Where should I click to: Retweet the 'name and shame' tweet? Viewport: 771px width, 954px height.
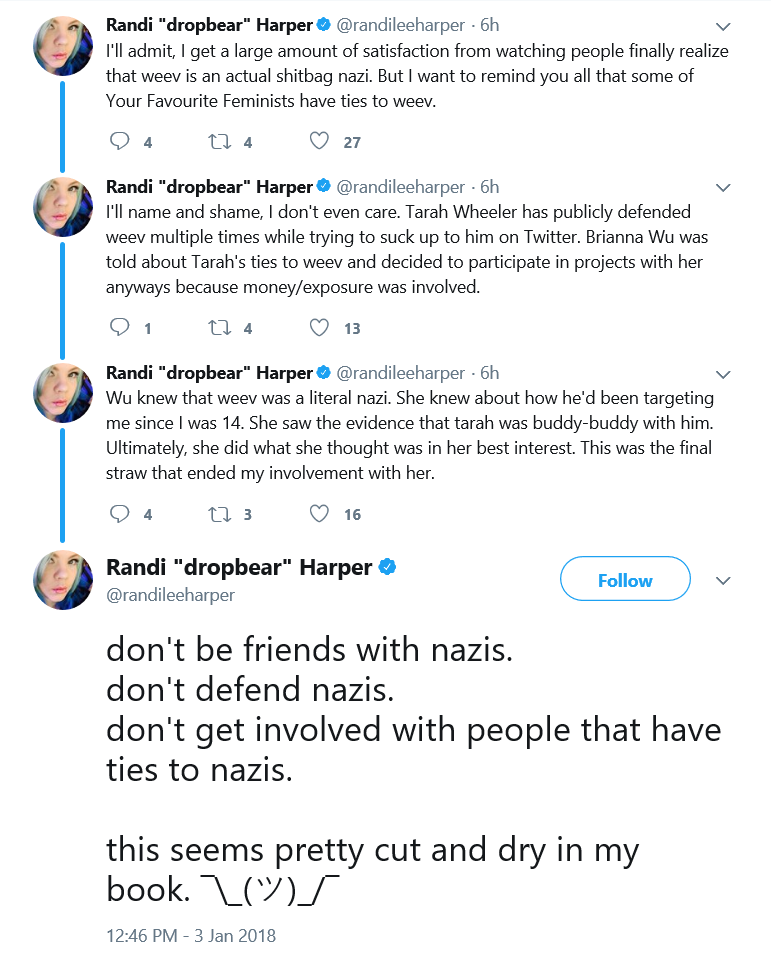coord(220,327)
